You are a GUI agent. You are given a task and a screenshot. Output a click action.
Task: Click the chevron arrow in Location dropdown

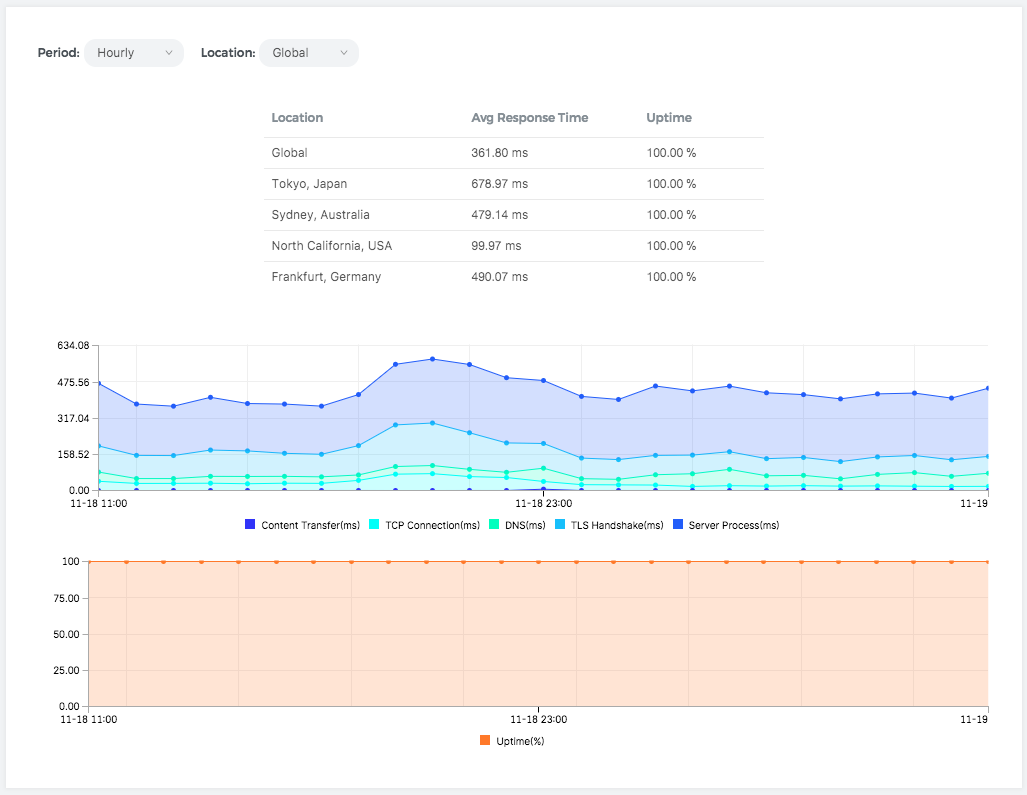(344, 53)
